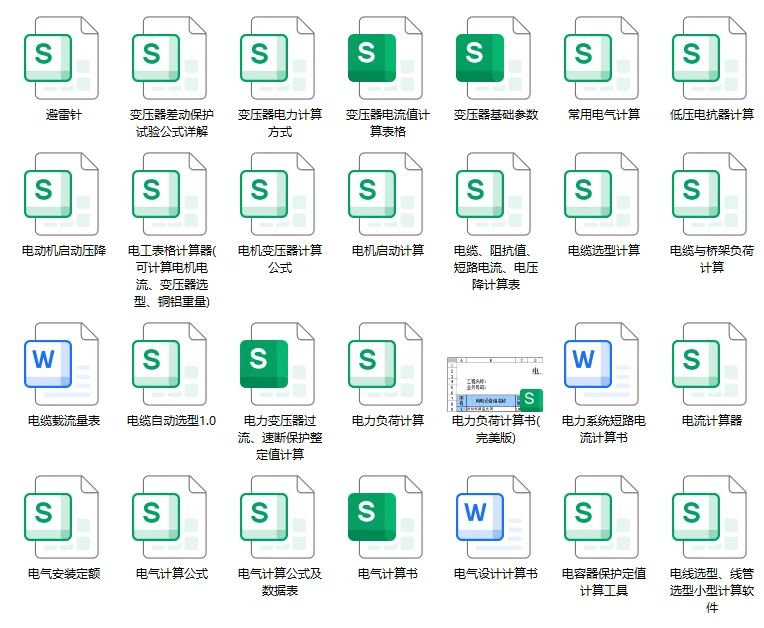
Task: Click the 电流计算器 spreadsheet icon
Action: 710,364
